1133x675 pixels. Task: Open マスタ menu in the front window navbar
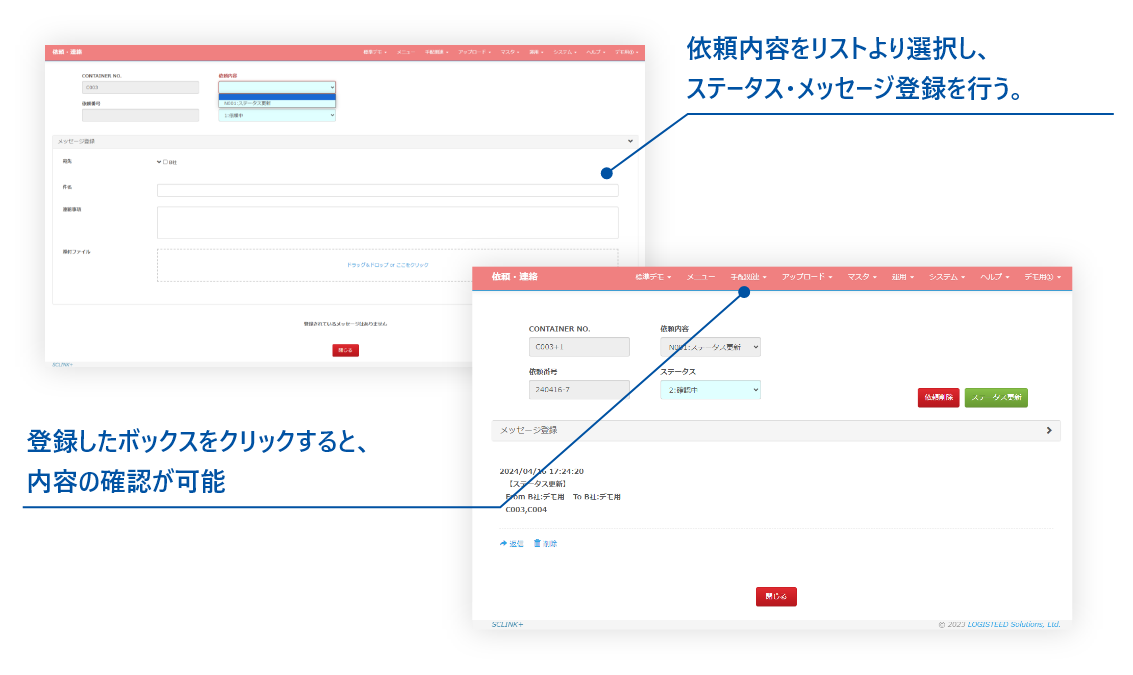click(x=861, y=277)
